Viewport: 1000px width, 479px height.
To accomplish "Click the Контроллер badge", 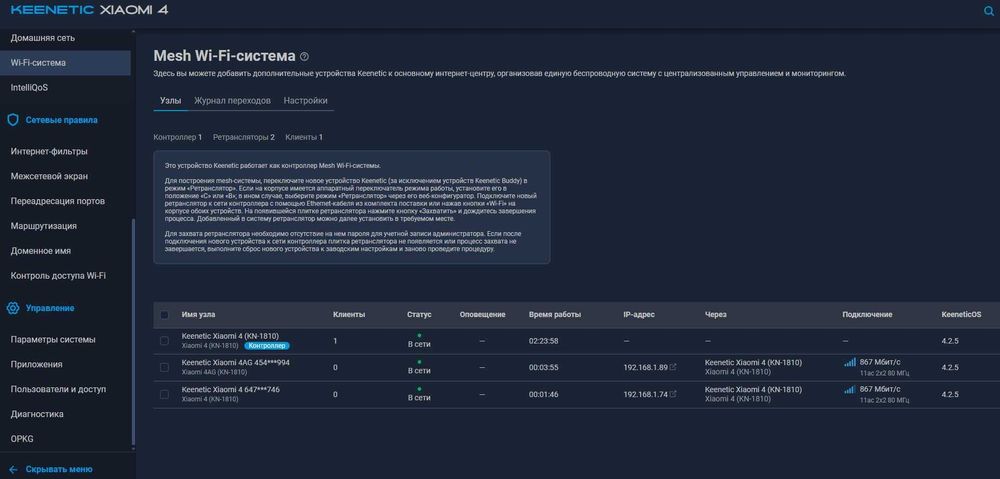I will (x=267, y=346).
